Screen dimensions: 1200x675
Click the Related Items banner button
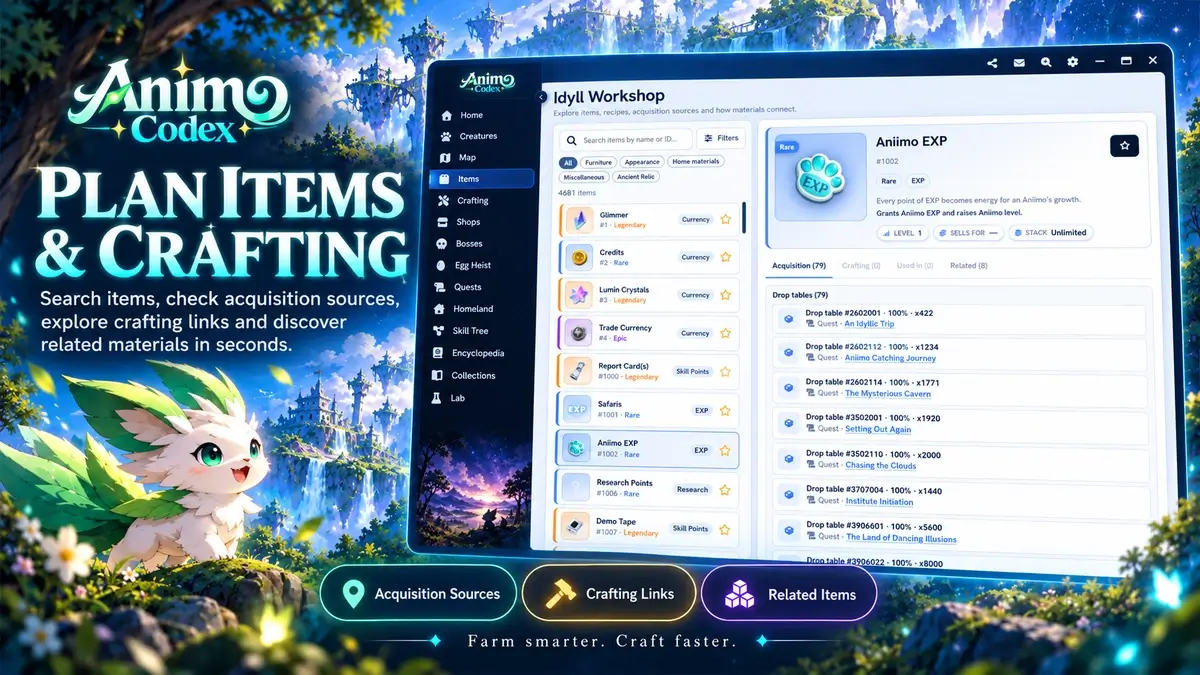[x=789, y=594]
